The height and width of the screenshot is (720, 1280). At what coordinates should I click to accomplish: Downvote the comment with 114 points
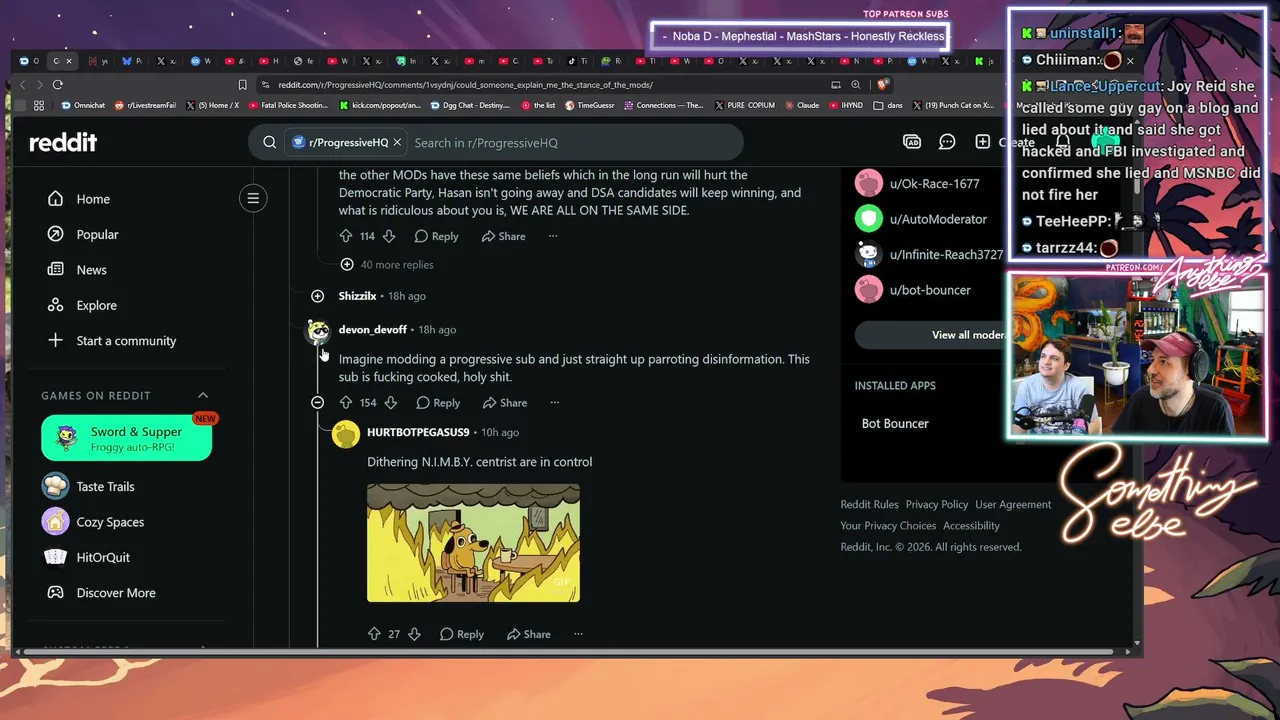pyautogui.click(x=389, y=236)
